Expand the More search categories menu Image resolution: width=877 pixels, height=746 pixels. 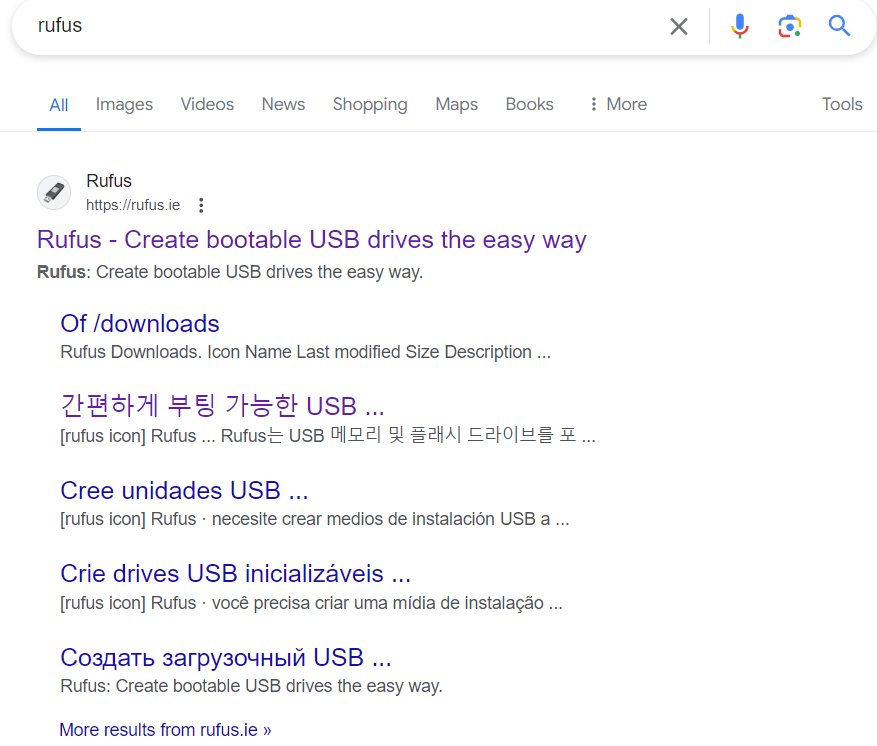618,104
